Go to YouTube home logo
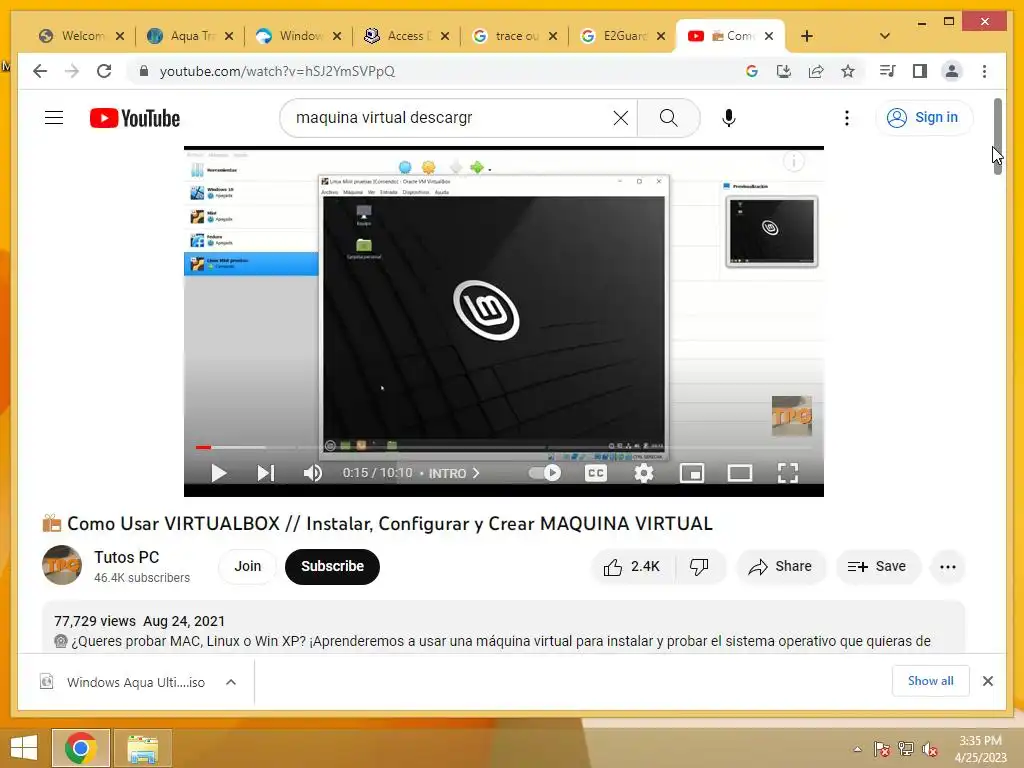This screenshot has height=768, width=1024. (x=135, y=118)
